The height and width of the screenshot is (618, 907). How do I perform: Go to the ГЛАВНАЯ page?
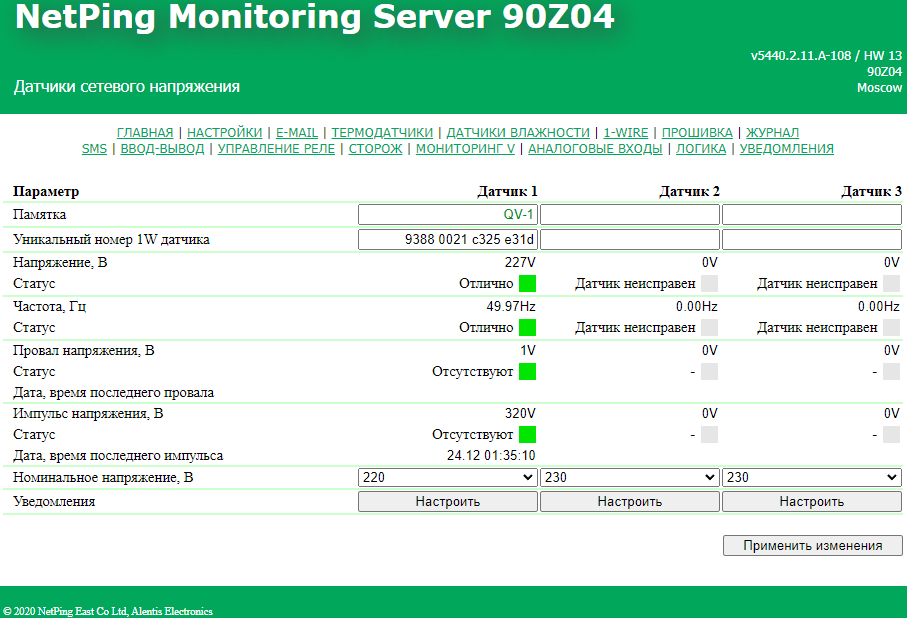click(x=145, y=132)
